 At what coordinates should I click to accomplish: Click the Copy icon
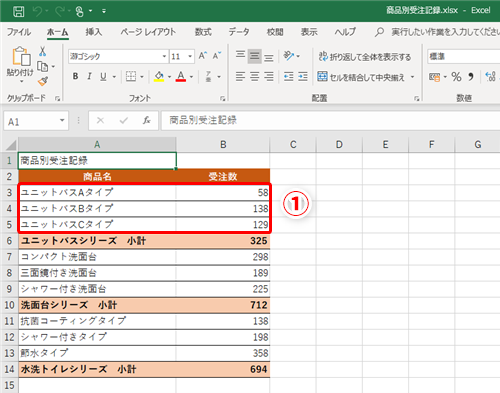42,66
